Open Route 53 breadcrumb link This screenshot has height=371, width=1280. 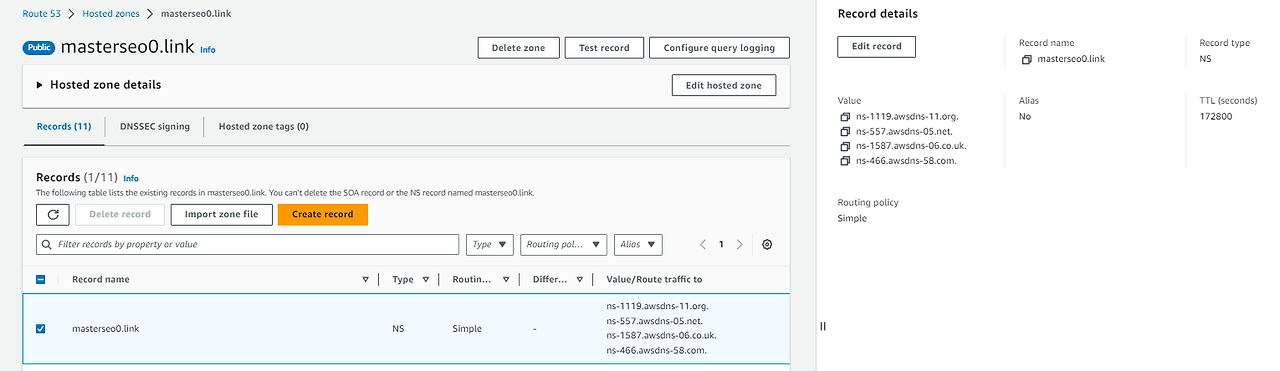coord(42,14)
